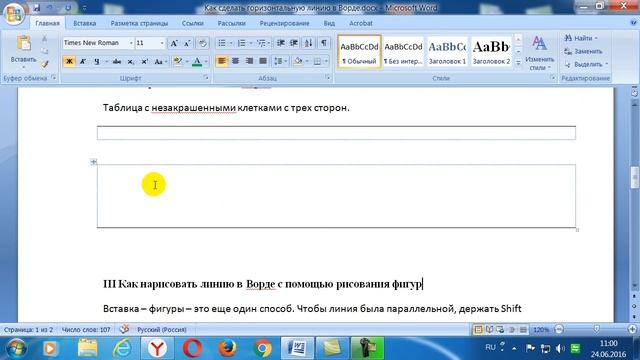
Task: Increase font size with the grow-font icon
Action: click(174, 43)
